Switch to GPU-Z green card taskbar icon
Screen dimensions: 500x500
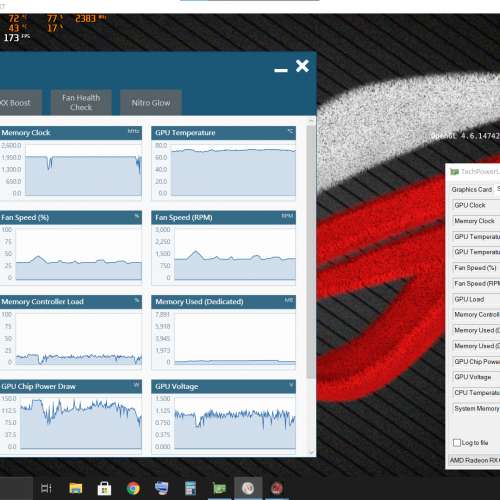point(219,489)
